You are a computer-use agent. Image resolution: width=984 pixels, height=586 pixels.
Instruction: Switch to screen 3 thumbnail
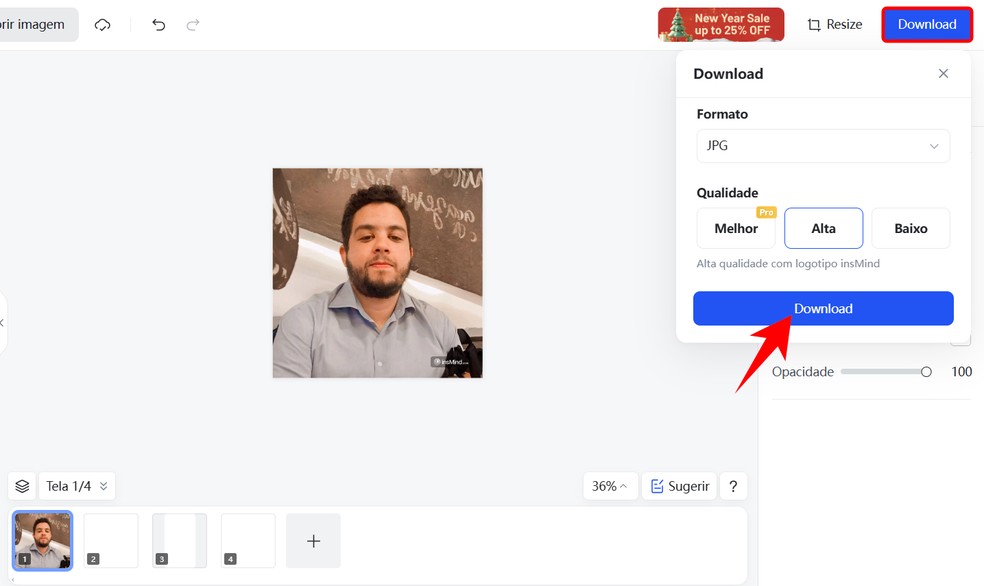click(x=179, y=540)
